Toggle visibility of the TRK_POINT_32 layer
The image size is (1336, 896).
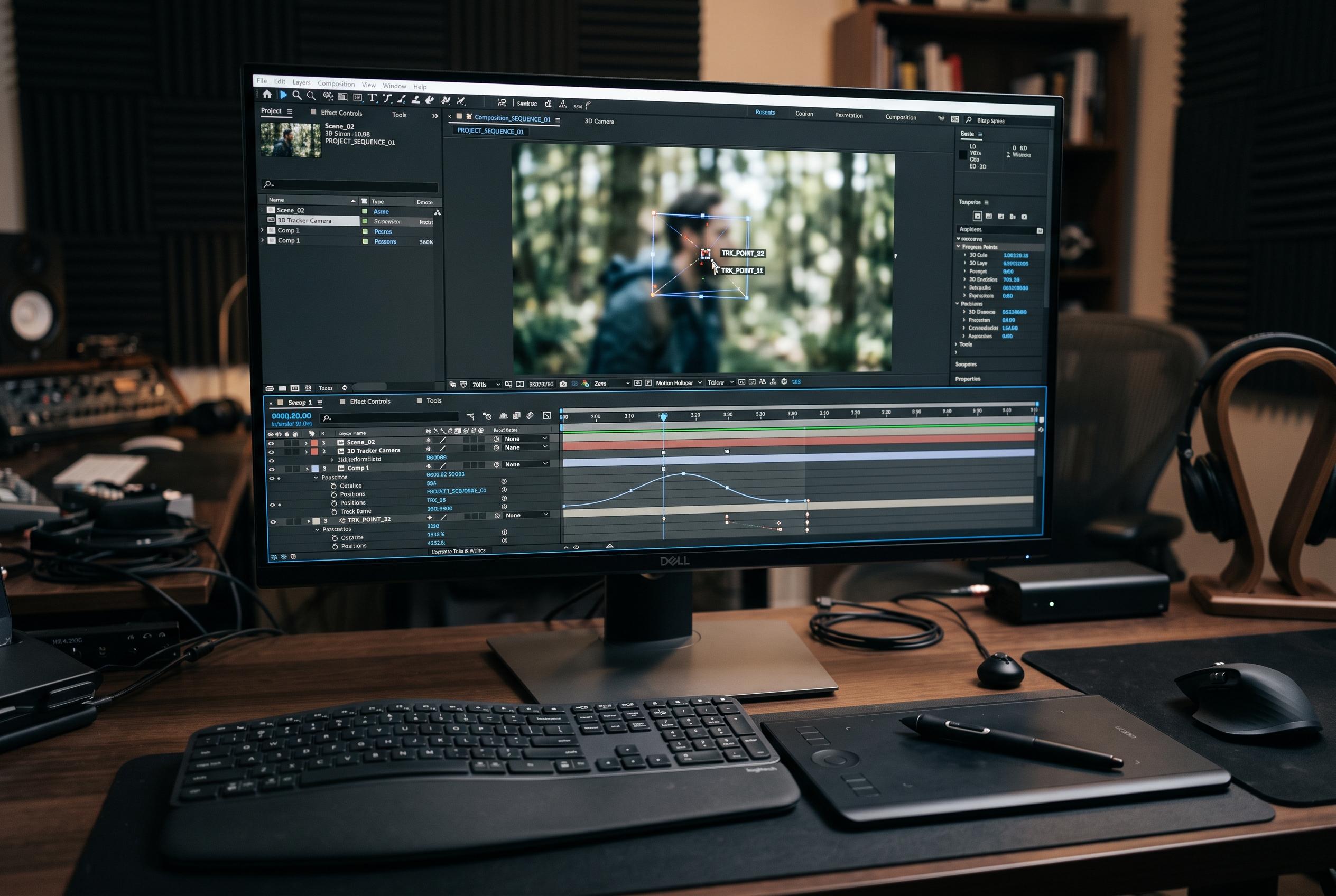tap(273, 522)
